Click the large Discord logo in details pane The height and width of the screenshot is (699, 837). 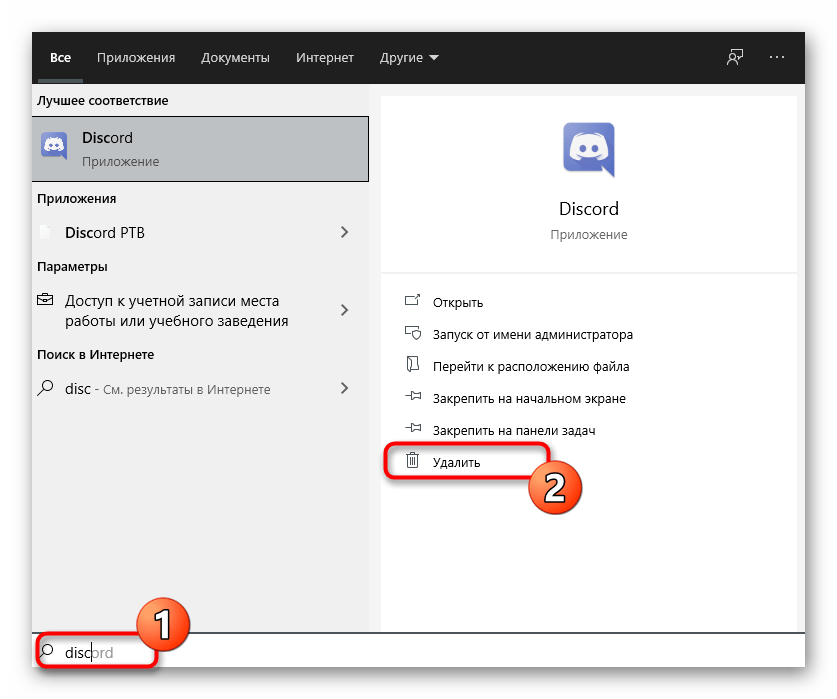588,150
